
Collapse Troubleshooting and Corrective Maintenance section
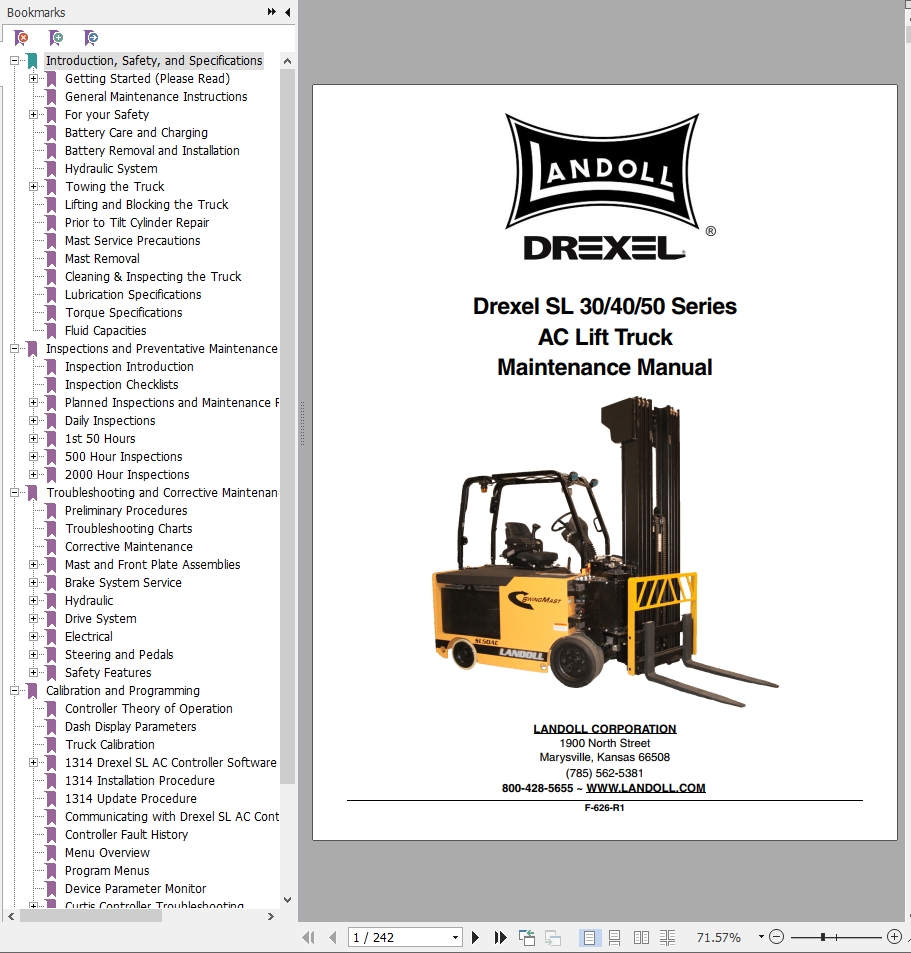coord(15,492)
